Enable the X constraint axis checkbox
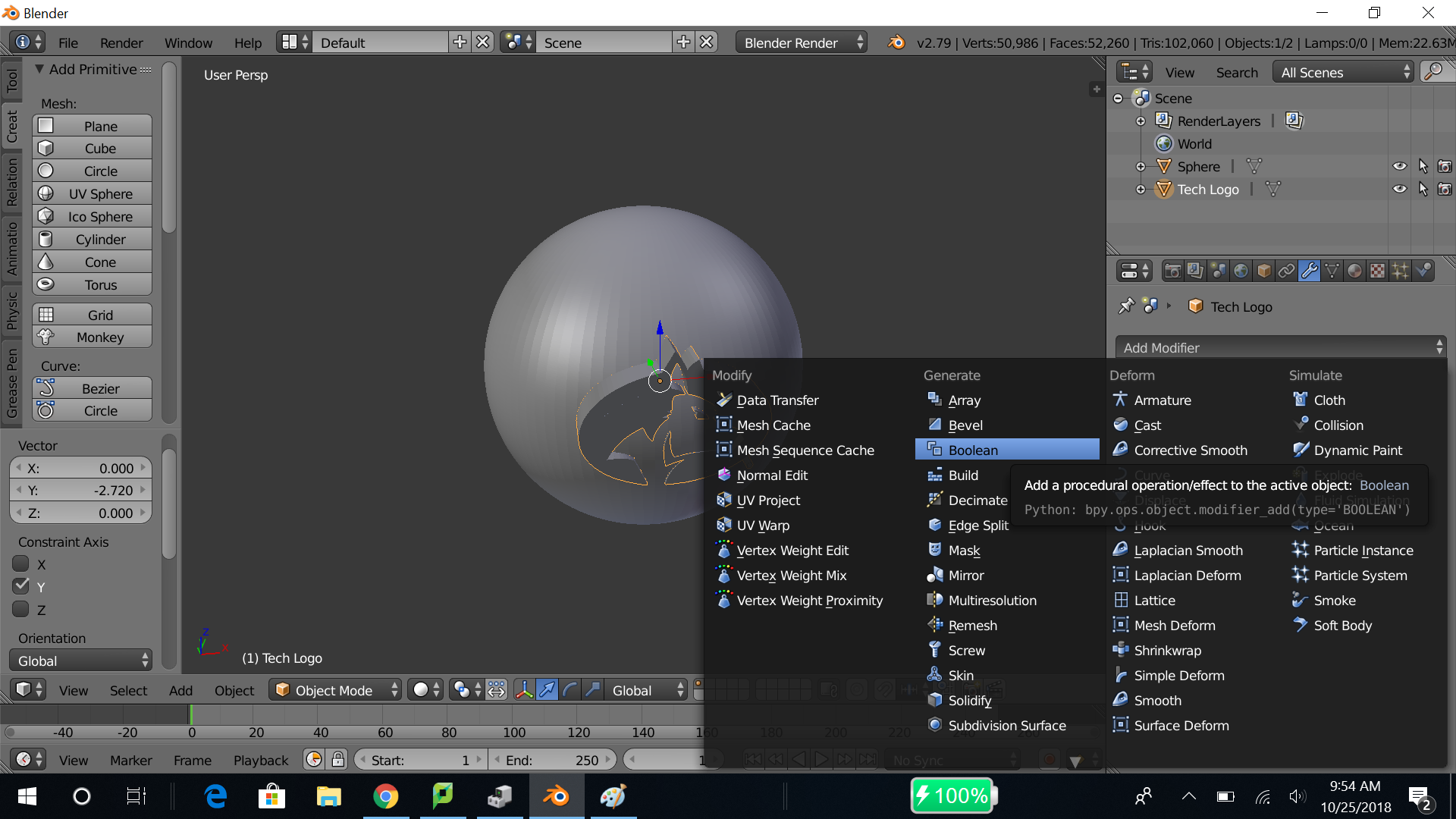1456x819 pixels. coord(21,564)
